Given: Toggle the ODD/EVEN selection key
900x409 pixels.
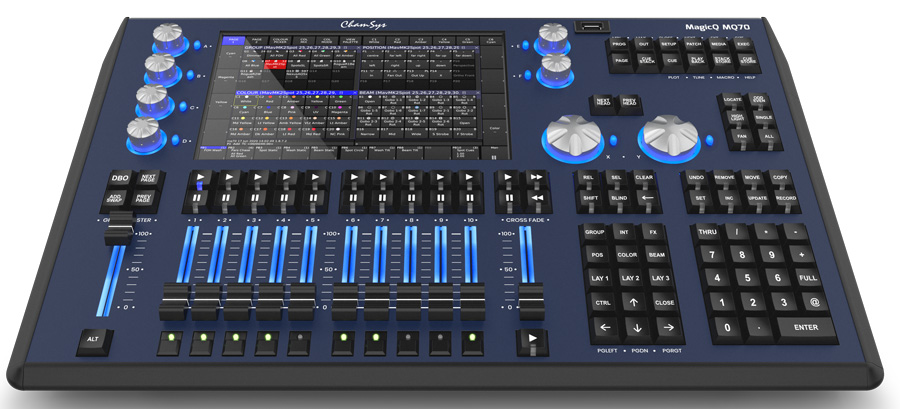Looking at the screenshot, I should pos(759,99).
